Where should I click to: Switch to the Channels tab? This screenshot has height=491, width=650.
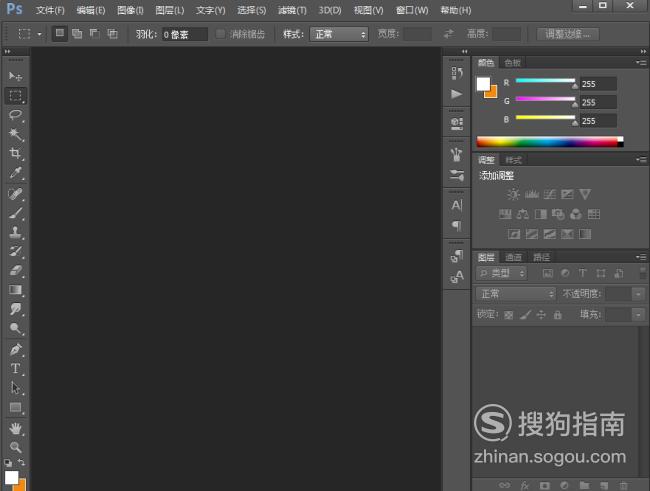coord(513,257)
